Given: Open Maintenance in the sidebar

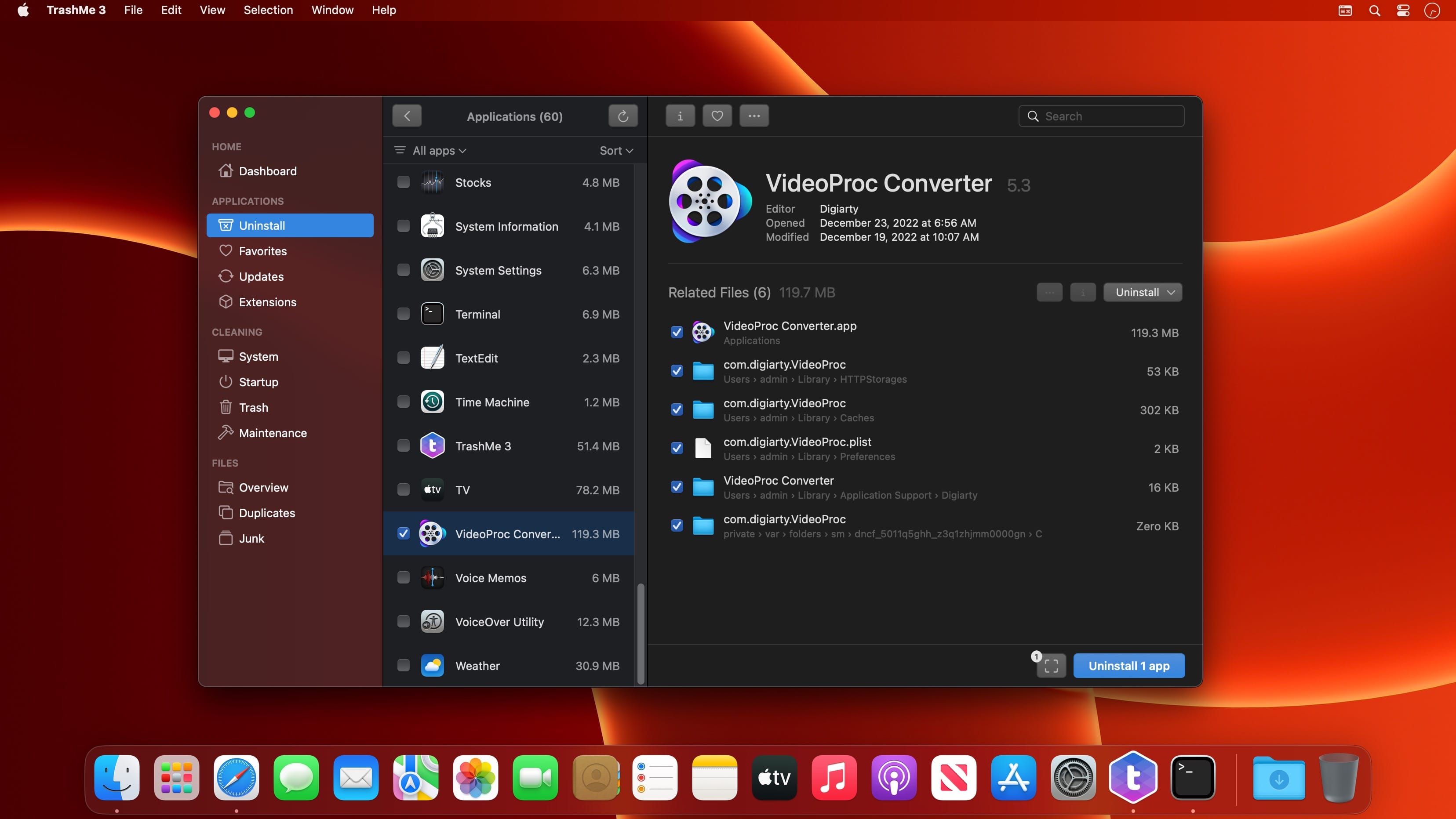Looking at the screenshot, I should point(273,433).
